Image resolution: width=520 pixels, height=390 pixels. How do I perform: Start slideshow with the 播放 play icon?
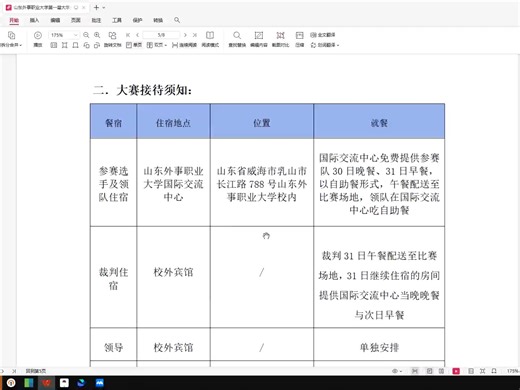[x=38, y=35]
